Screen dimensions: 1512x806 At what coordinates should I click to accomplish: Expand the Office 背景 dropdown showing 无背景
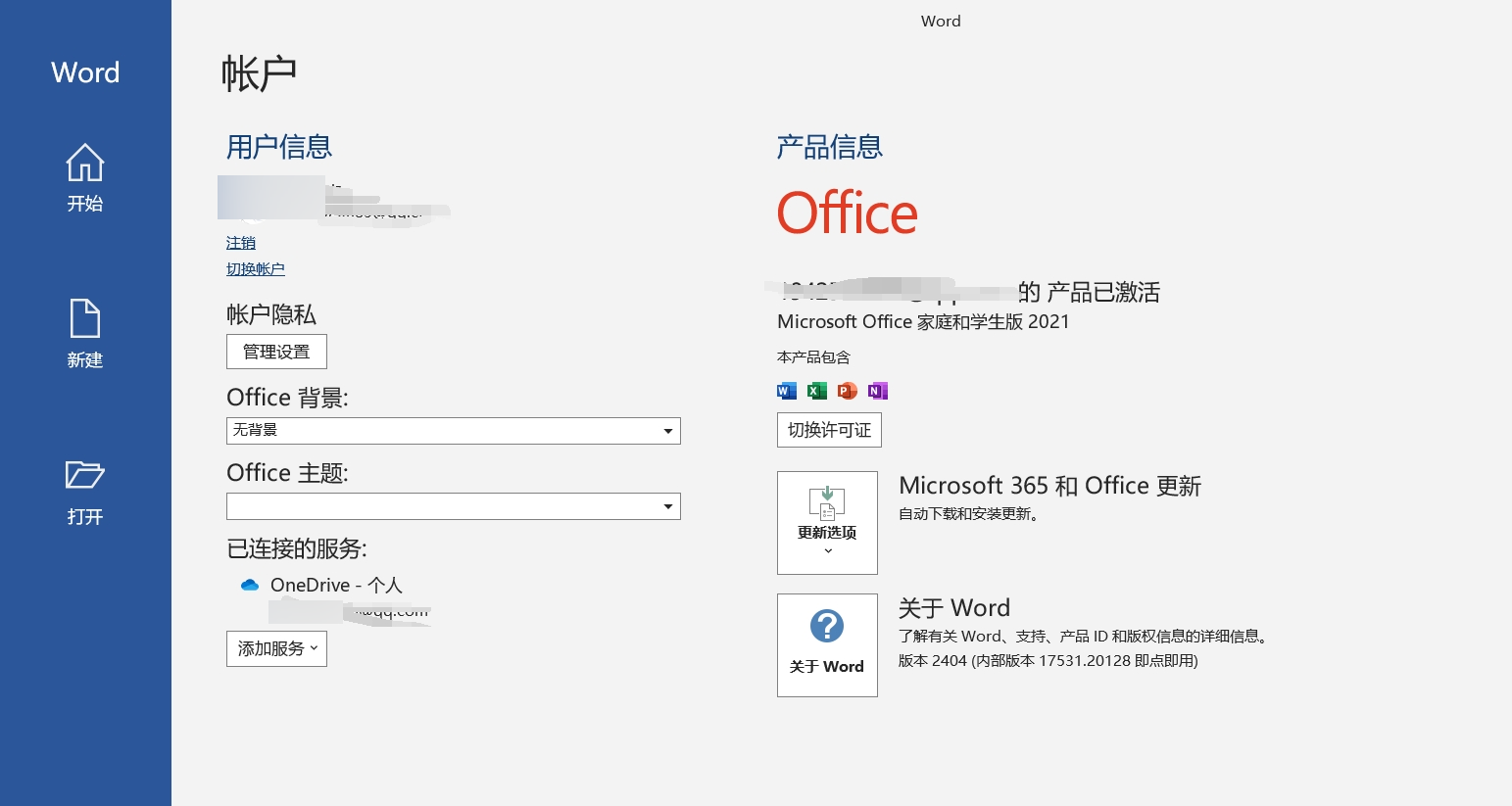pos(454,431)
